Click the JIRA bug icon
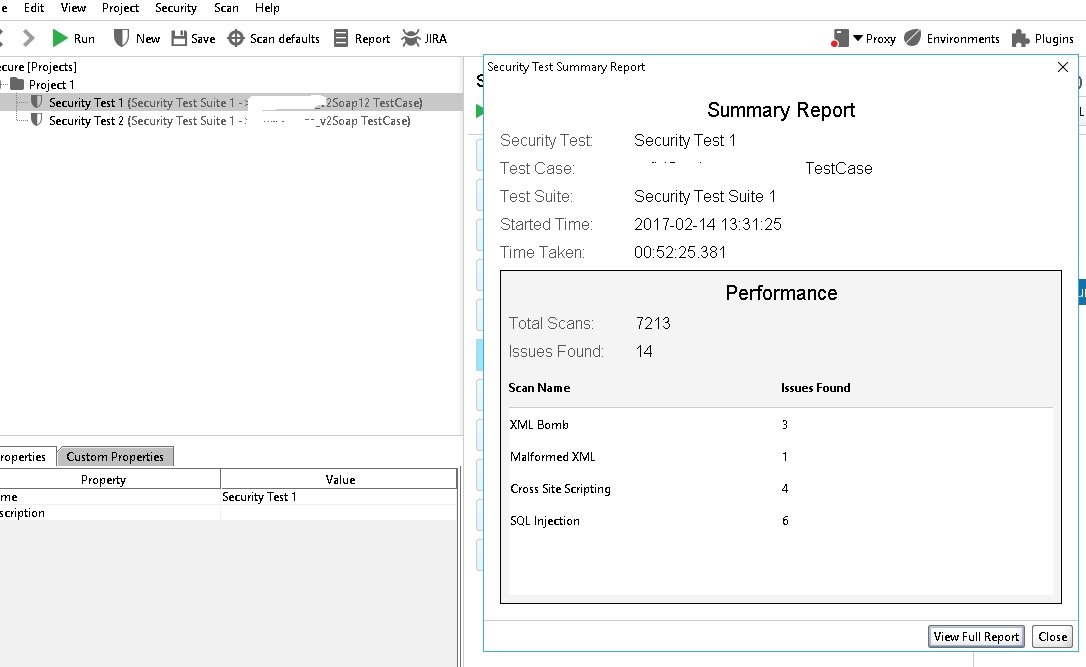Screen dimensions: 1086x667 411,38
